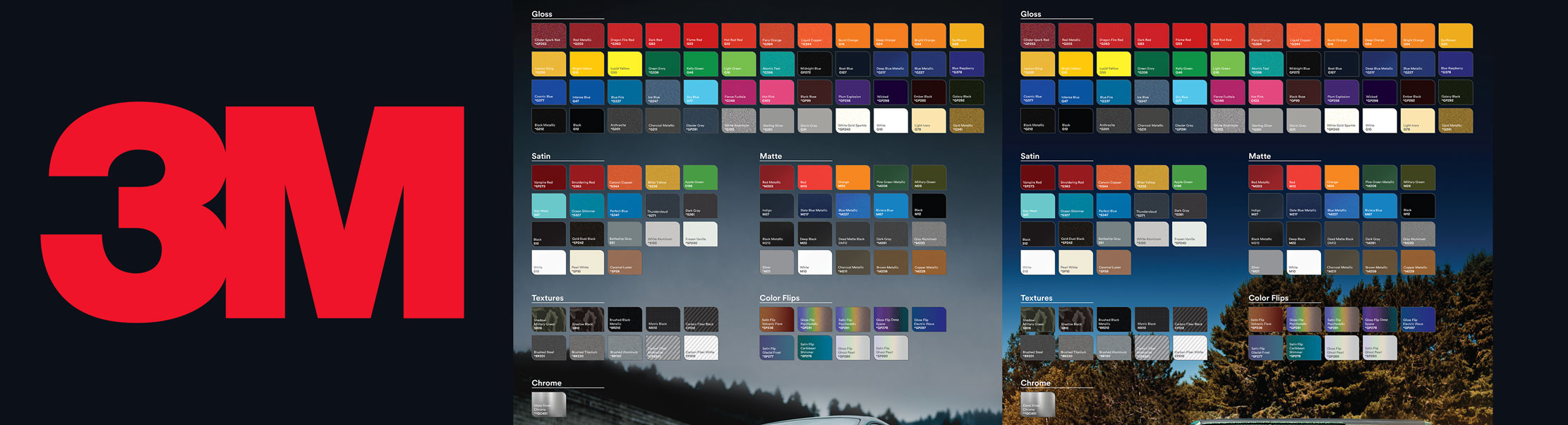Choose Gloss Silver Chrome in blue-sky tree chart
This screenshot has height=425, width=1568.
click(1037, 405)
